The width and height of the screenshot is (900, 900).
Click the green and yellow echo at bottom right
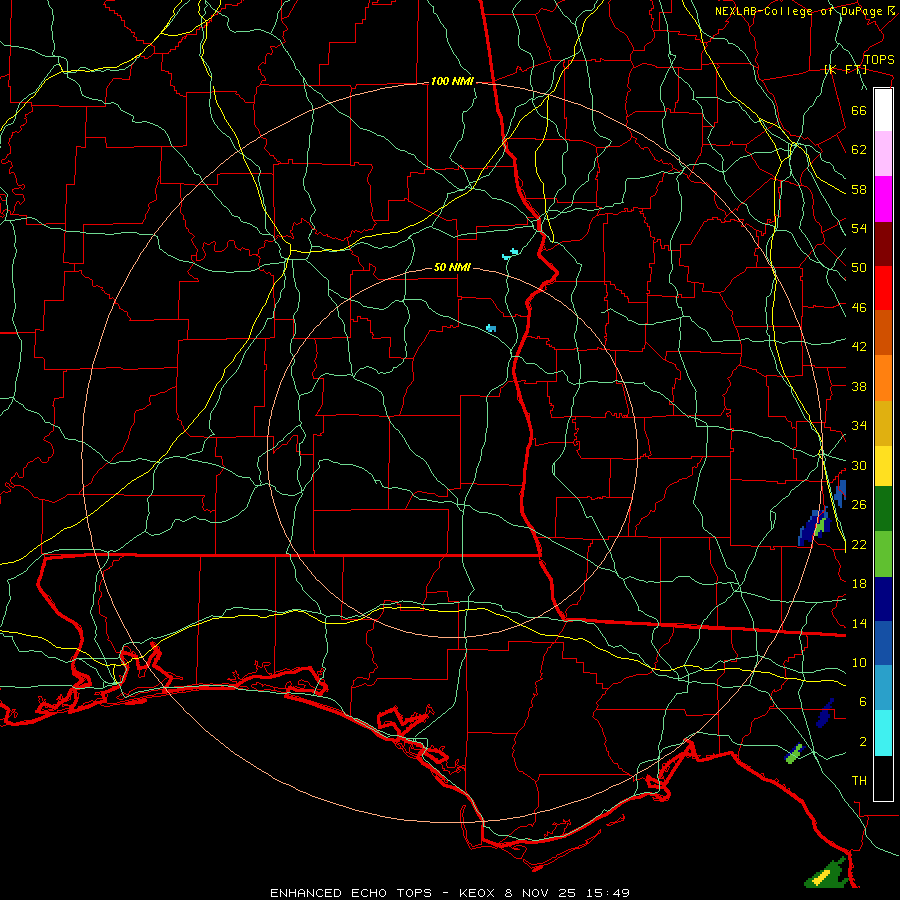tap(826, 874)
